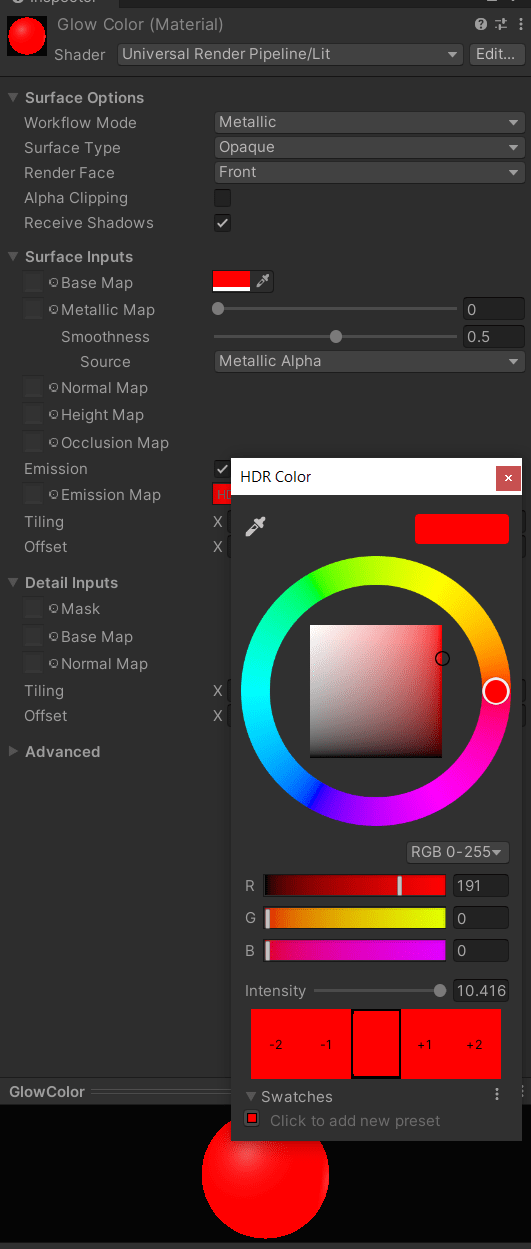Click the HDR Color eyedropper tool
The width and height of the screenshot is (531, 1249).
(x=256, y=526)
